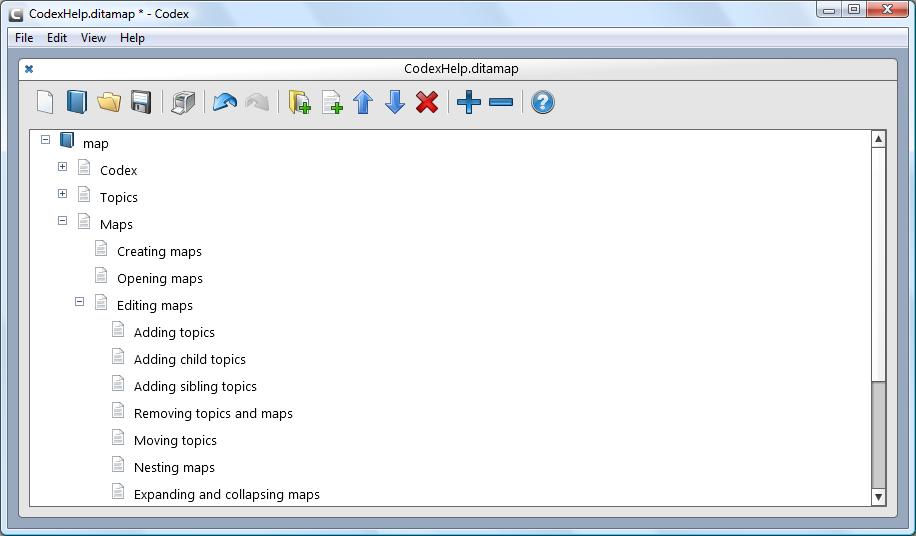Move the topic up with the up arrow
The height and width of the screenshot is (536, 916).
coord(363,102)
